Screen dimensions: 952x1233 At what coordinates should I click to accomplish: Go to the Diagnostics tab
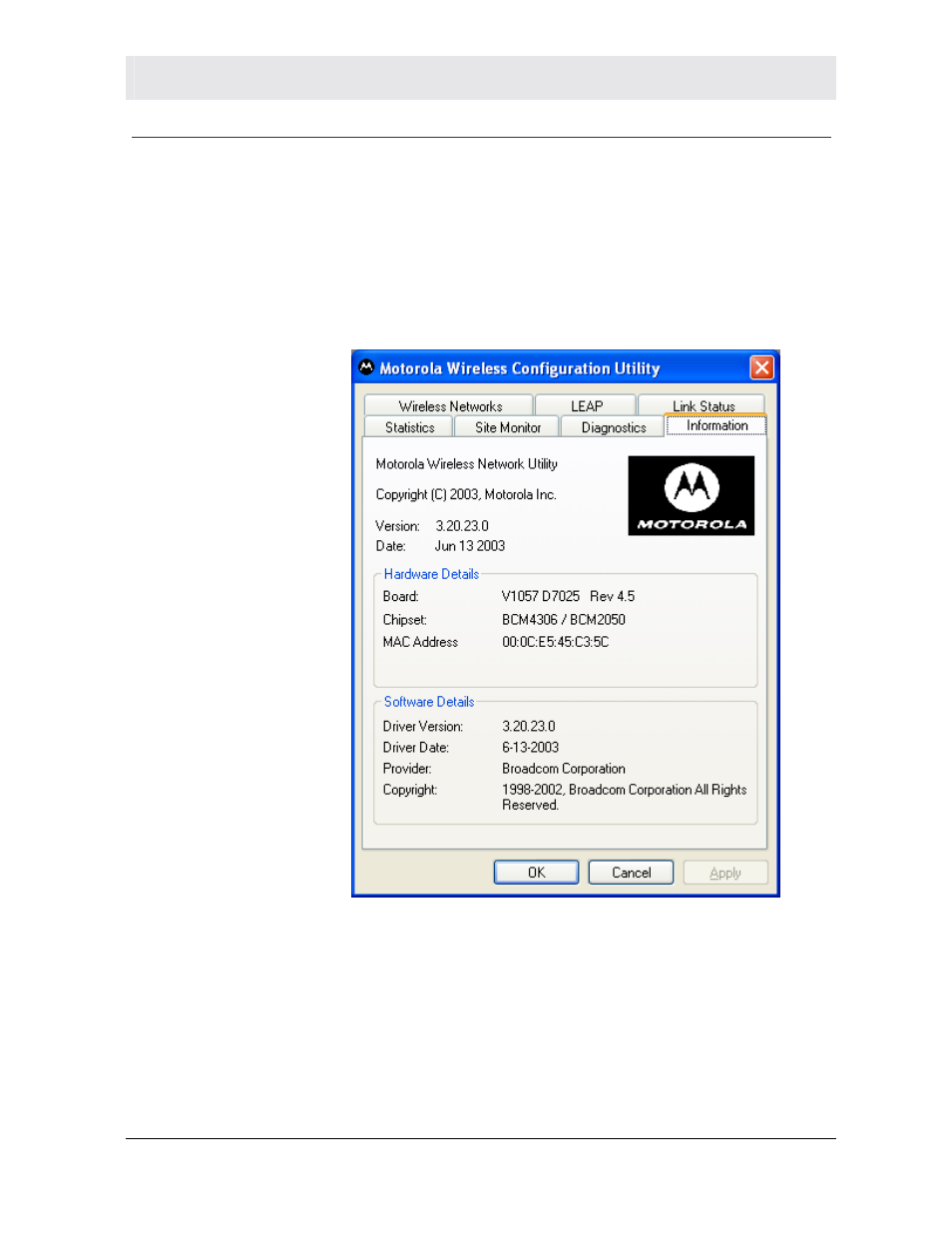[x=613, y=427]
